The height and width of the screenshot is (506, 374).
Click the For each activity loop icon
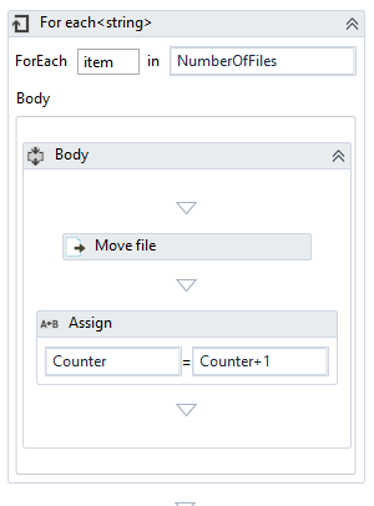click(21, 24)
